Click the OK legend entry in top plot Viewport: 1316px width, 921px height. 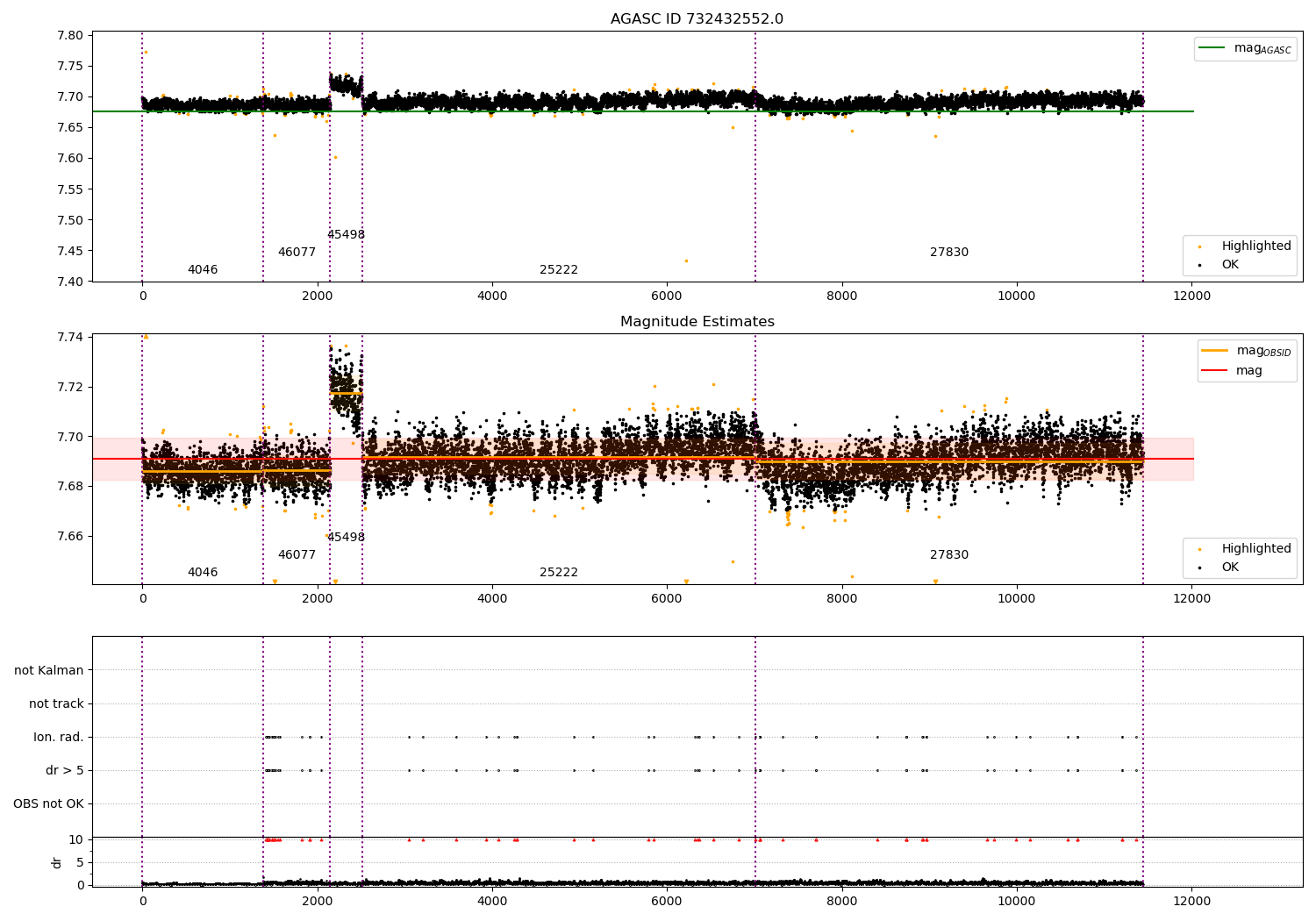pyautogui.click(x=1217, y=265)
